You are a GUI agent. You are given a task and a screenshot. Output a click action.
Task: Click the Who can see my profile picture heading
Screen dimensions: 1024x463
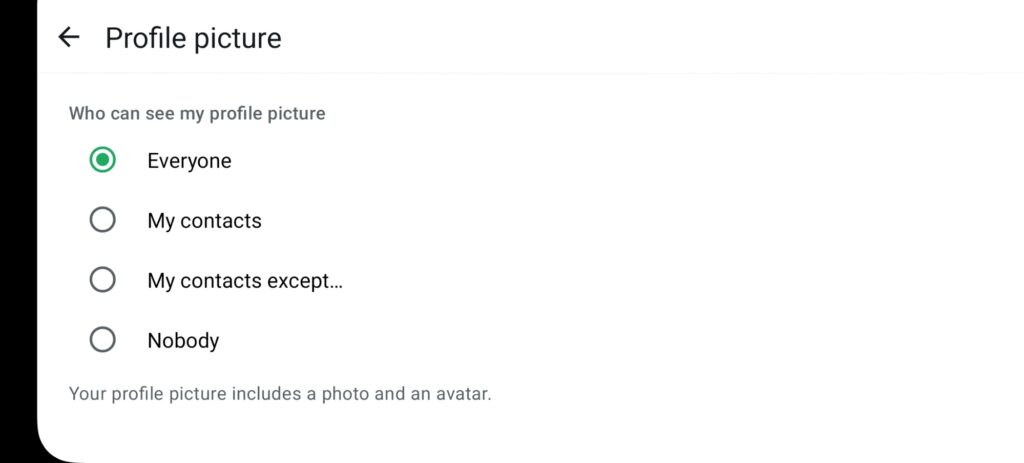[x=197, y=114]
